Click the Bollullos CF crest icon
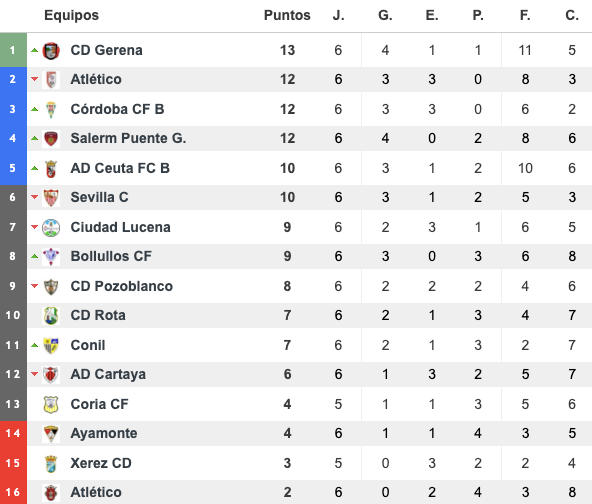The height and width of the screenshot is (504, 592). (x=51, y=256)
